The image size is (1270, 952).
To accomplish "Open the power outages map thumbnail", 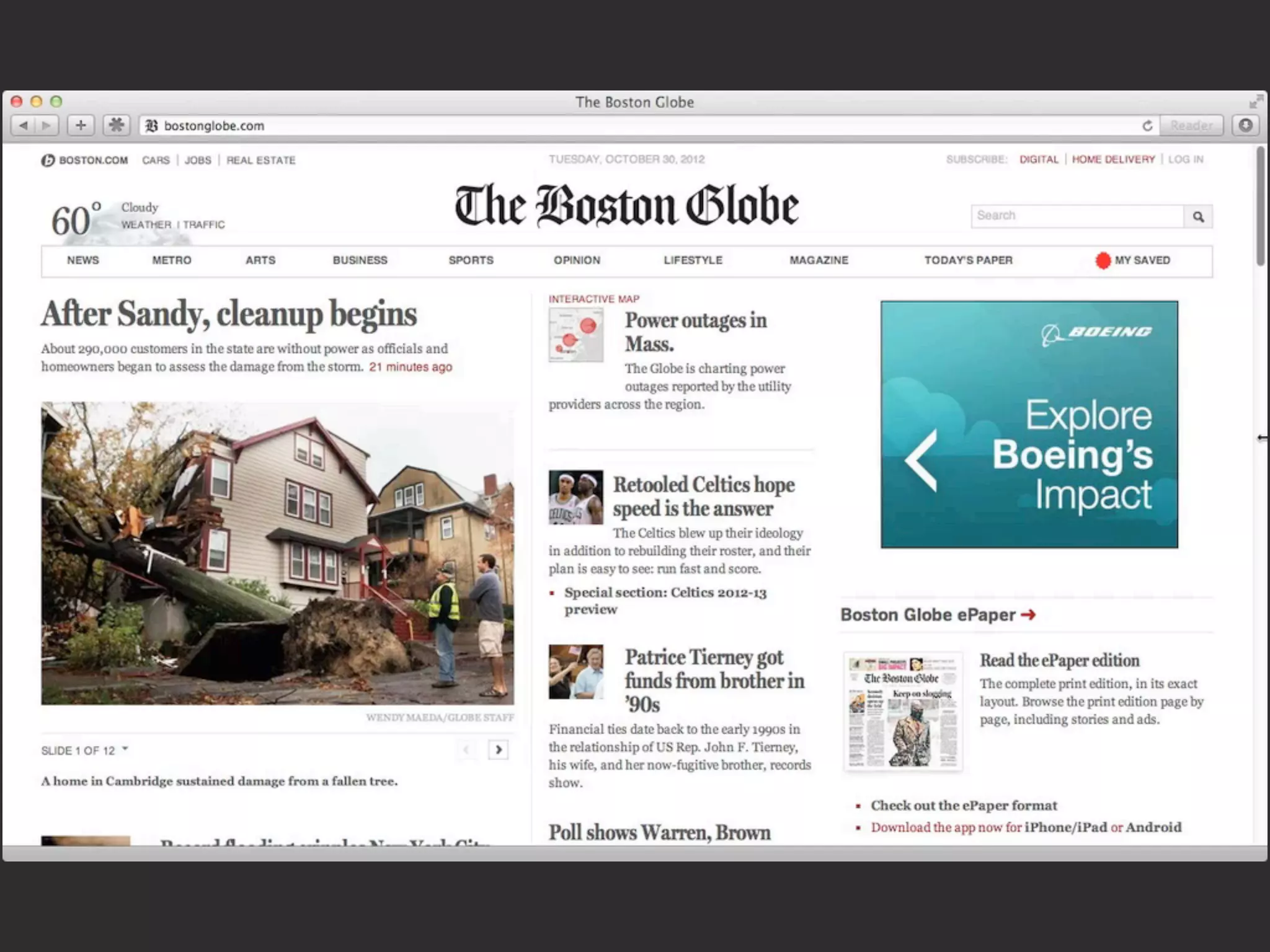I will [575, 335].
